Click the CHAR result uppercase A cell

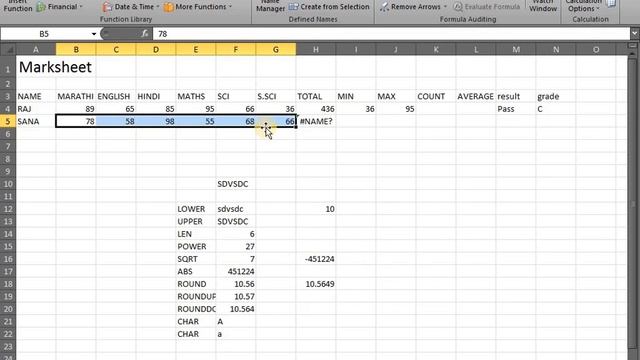[236, 322]
